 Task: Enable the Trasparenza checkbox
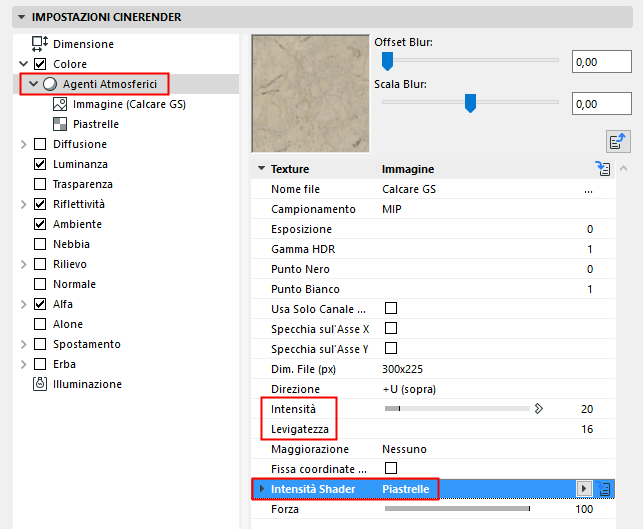[x=40, y=184]
